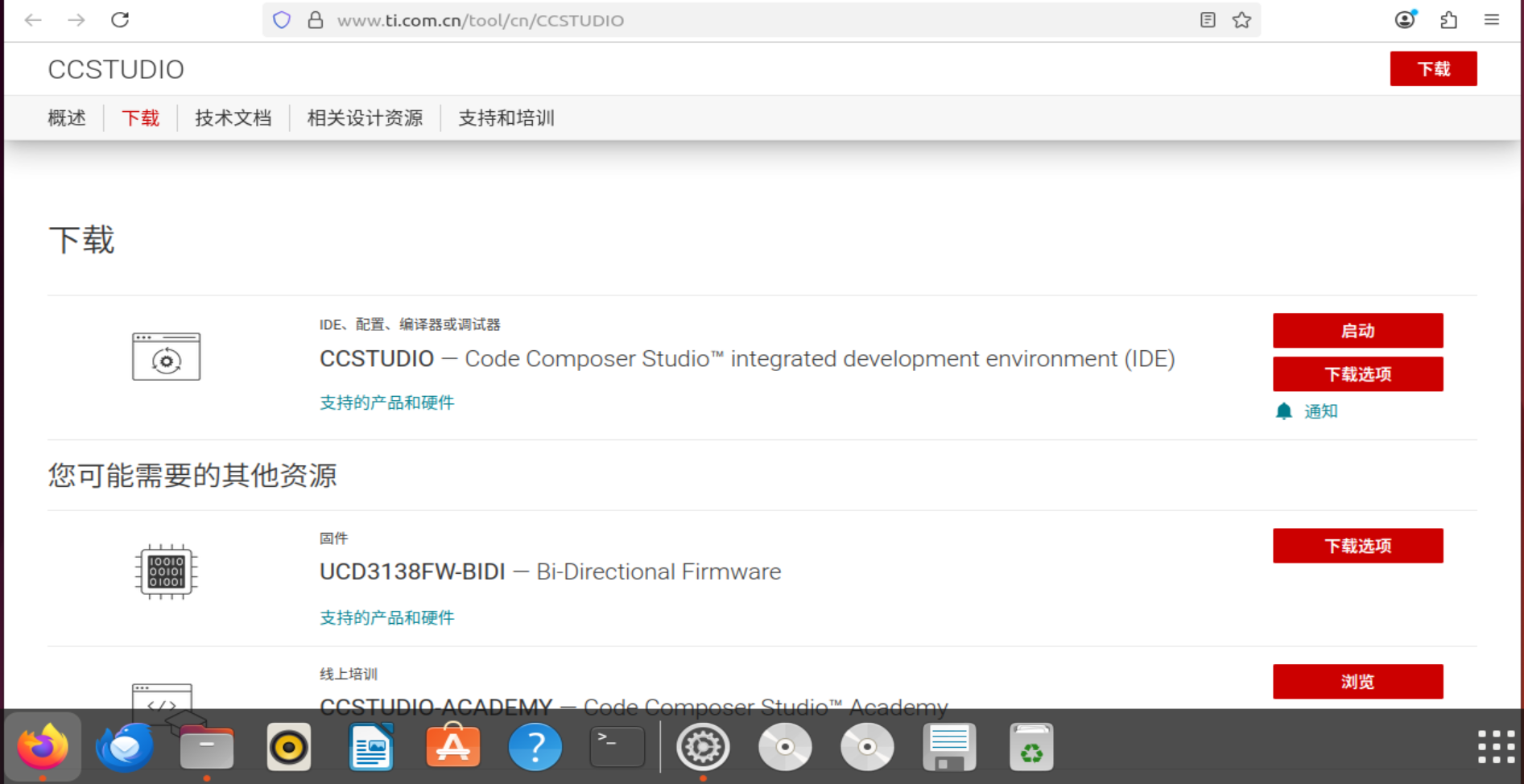1524x784 pixels.
Task: Open Firefox from the dock
Action: pos(43,747)
